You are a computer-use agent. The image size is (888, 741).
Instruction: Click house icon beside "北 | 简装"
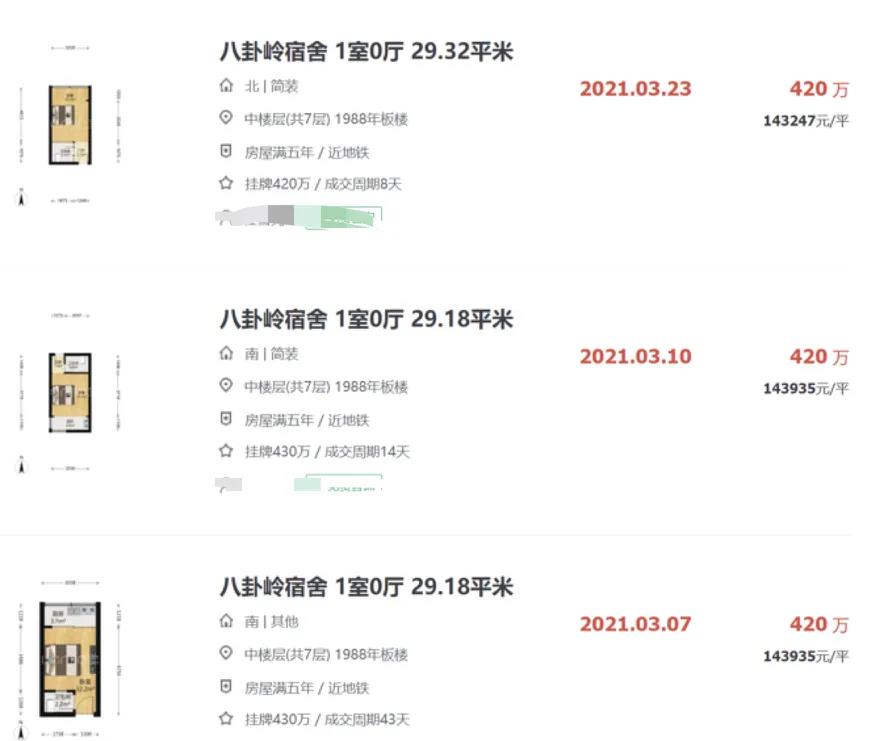click(x=226, y=87)
